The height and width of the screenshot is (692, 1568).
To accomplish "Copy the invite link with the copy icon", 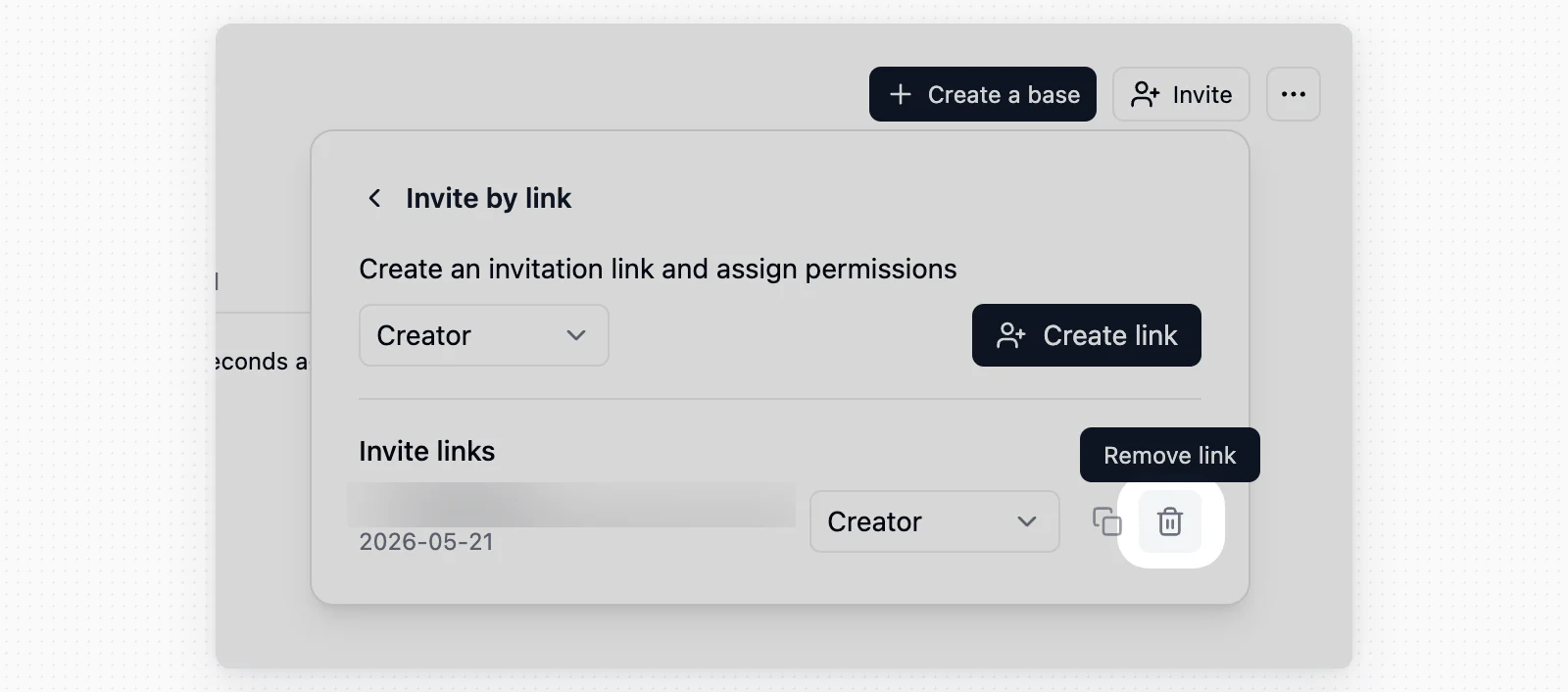I will pos(1106,521).
